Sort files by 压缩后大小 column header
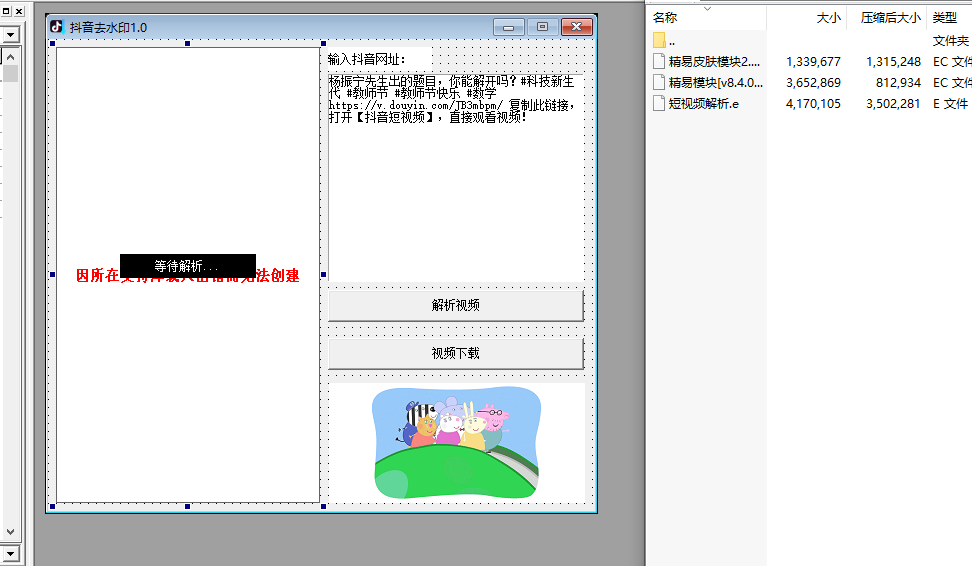 point(890,18)
